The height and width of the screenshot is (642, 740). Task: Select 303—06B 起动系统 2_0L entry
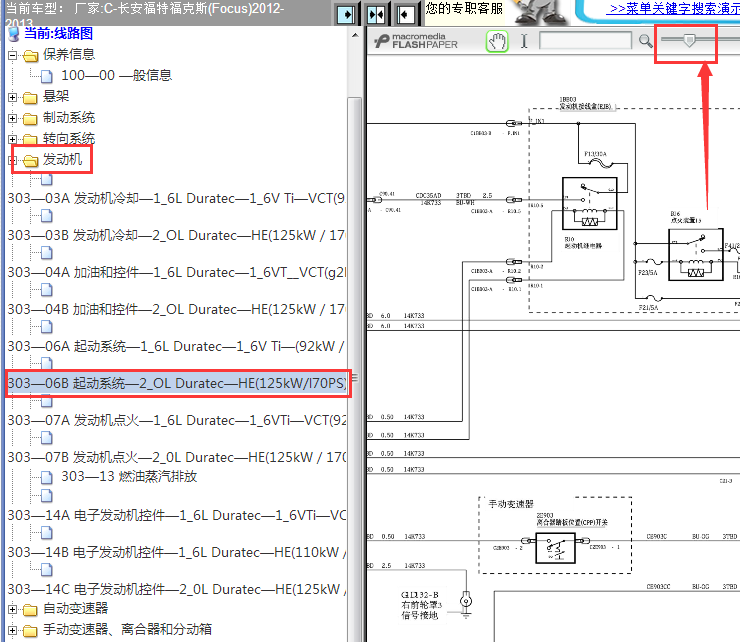click(177, 383)
